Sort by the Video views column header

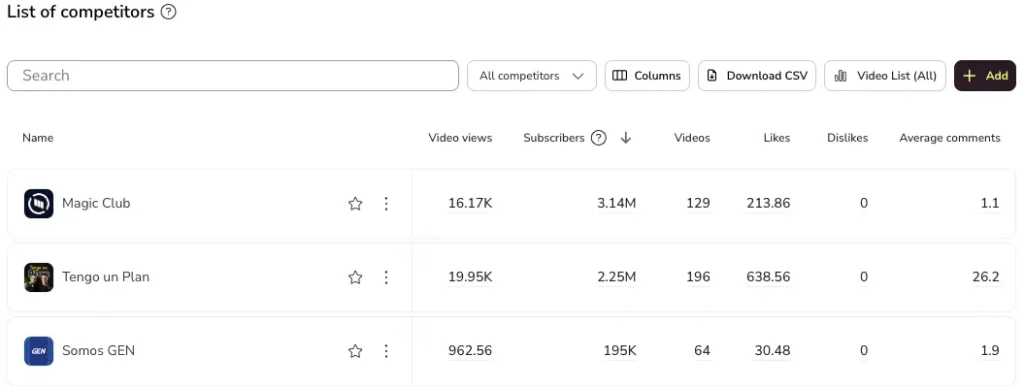(460, 138)
